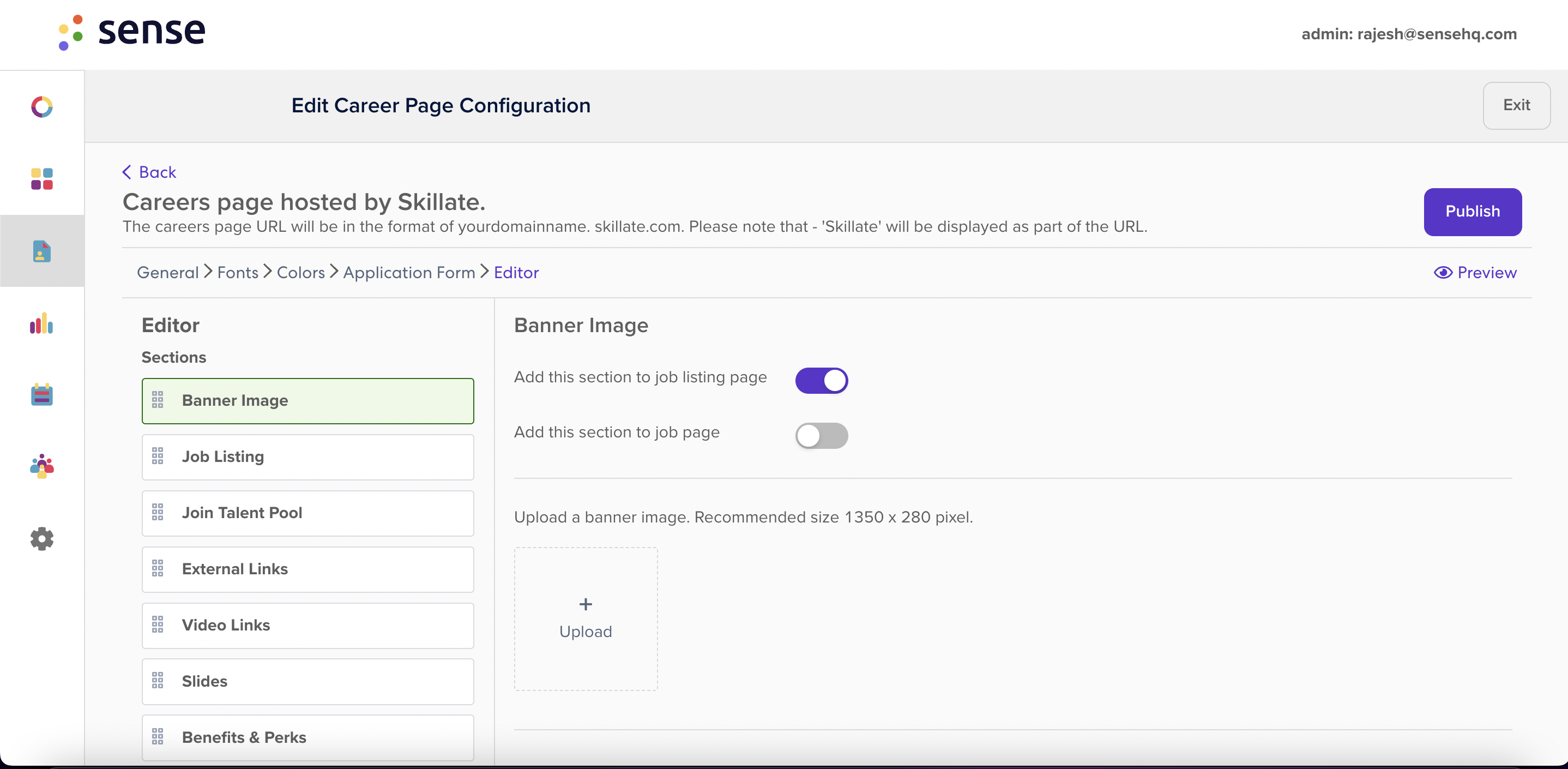Screen dimensions: 1568x769
Task: Select the Video Links section
Action: (308, 626)
